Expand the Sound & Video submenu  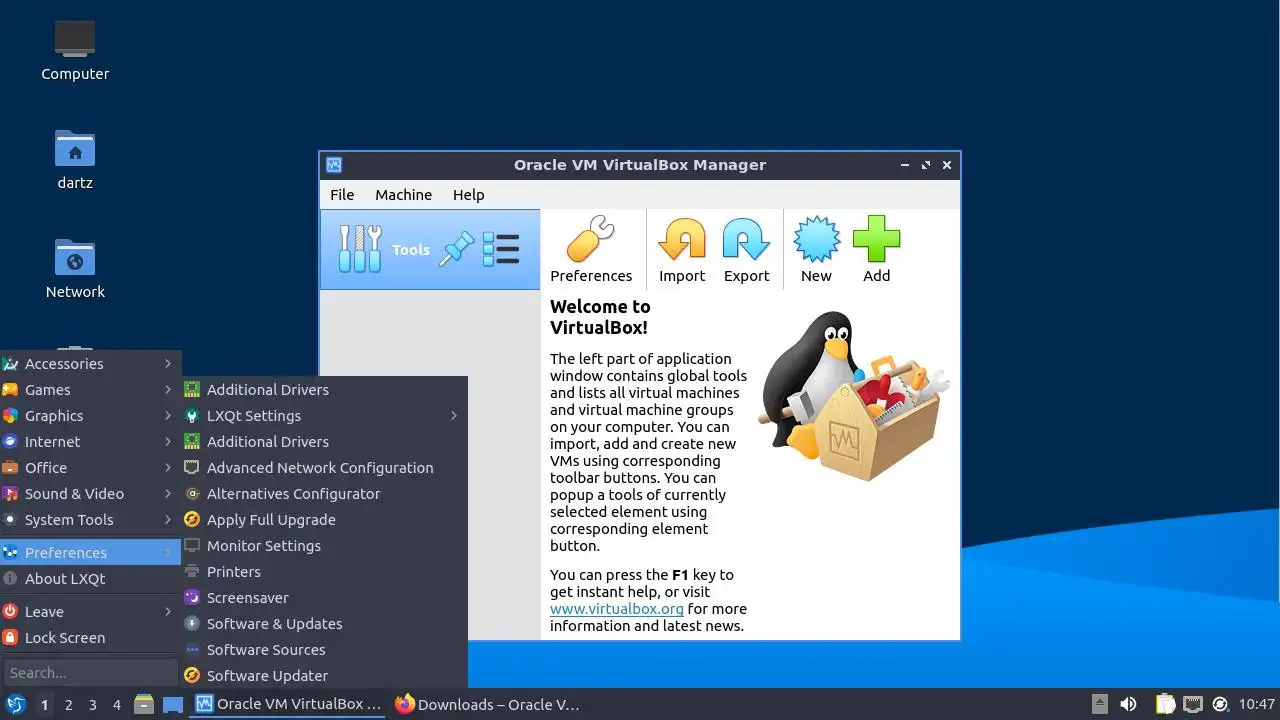point(90,494)
